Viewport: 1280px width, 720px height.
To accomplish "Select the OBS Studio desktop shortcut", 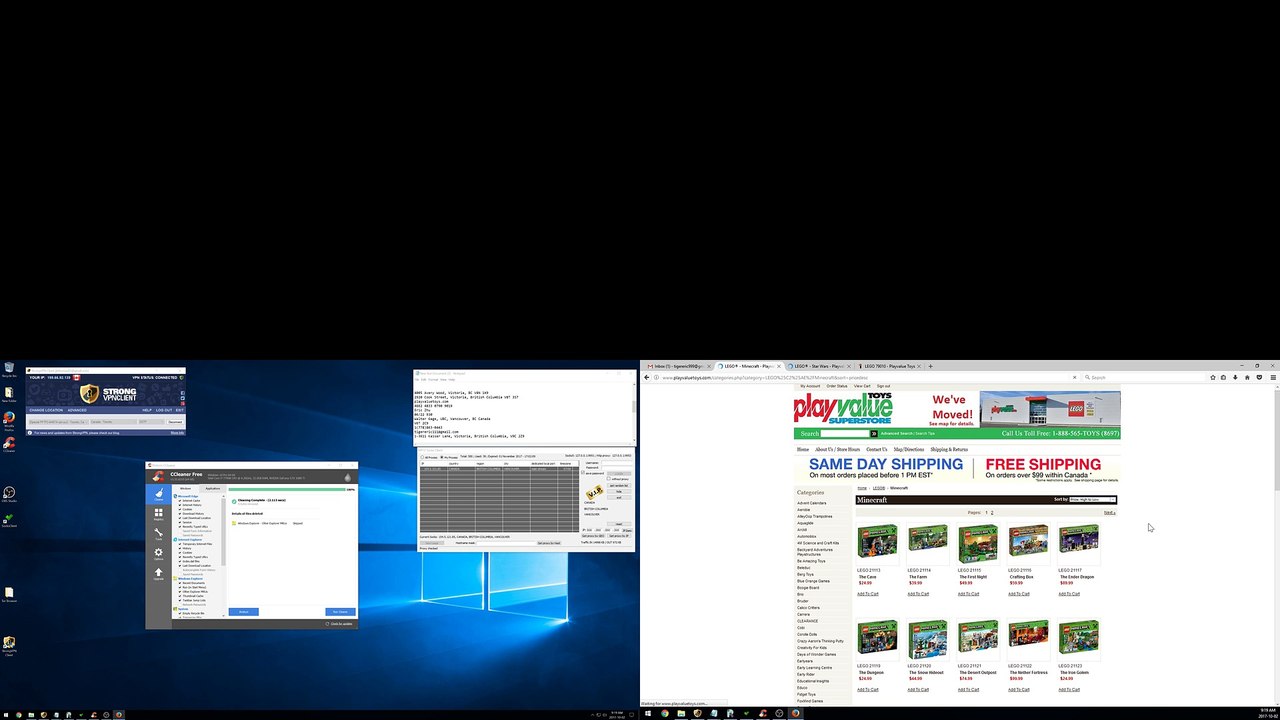I will coord(8,494).
